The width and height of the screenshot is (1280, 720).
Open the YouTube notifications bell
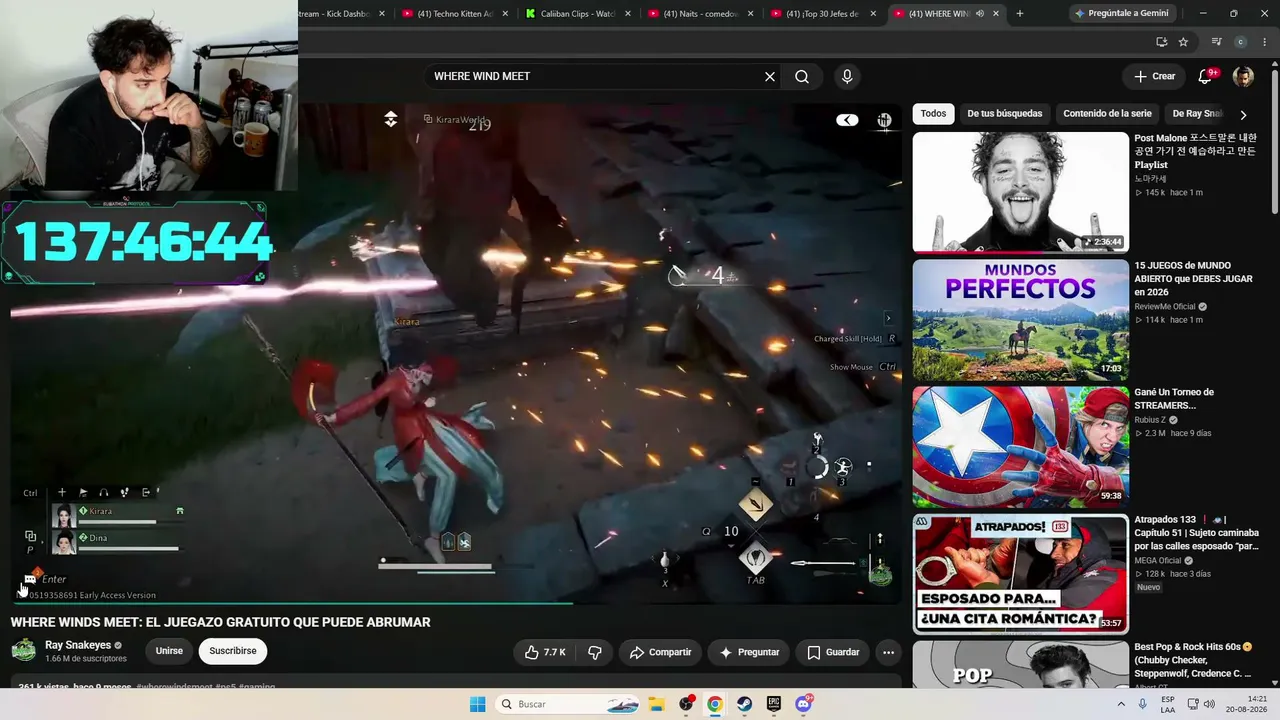1206,77
